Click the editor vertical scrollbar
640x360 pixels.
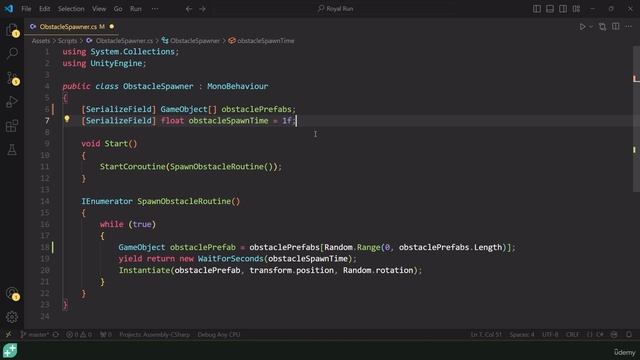coord(636,118)
